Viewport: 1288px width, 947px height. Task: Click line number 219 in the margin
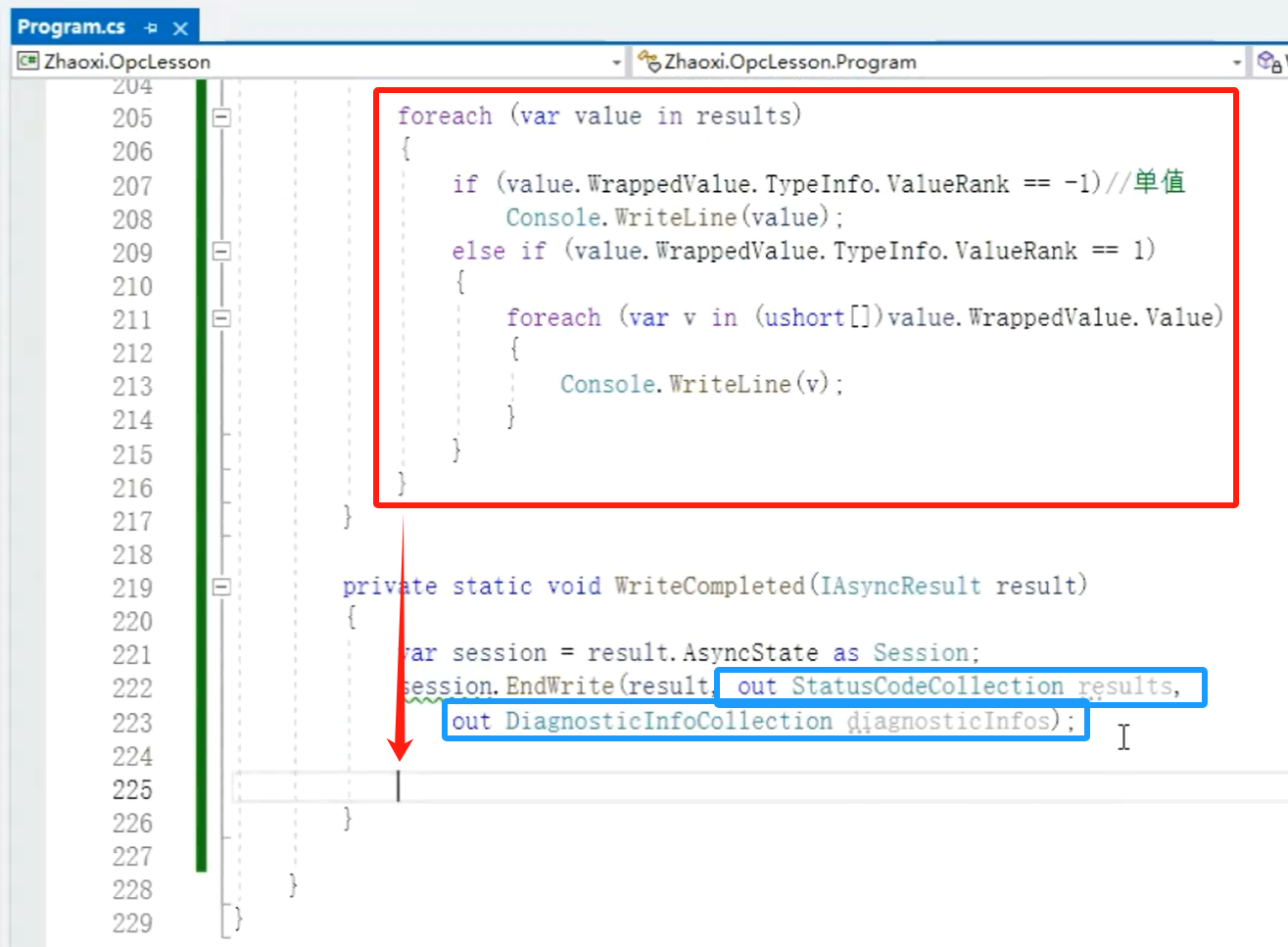pos(132,588)
